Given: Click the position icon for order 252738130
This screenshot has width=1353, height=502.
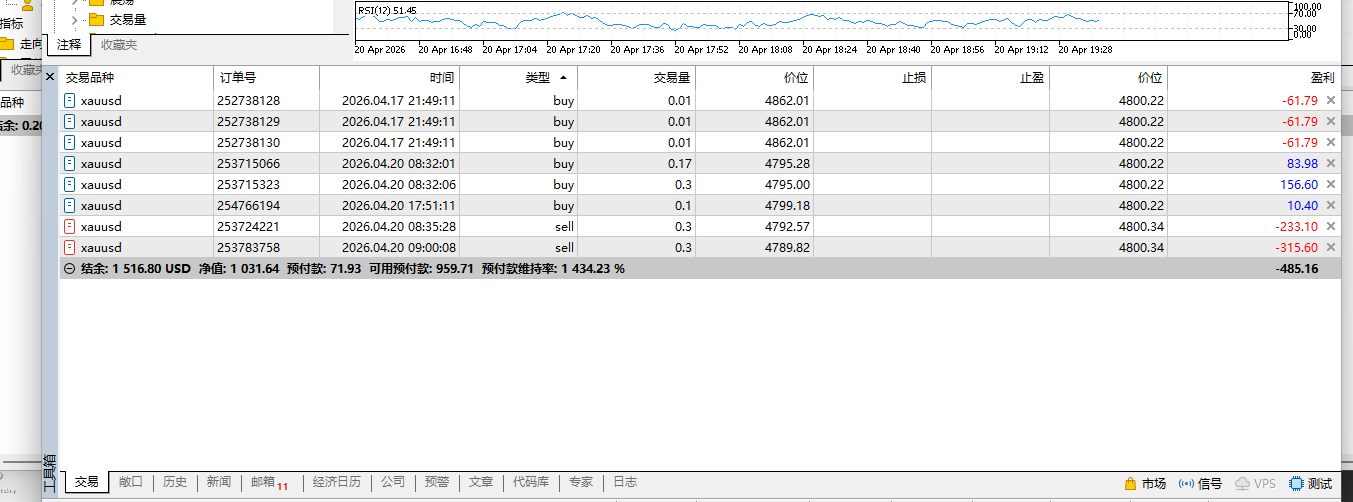Looking at the screenshot, I should pos(69,142).
